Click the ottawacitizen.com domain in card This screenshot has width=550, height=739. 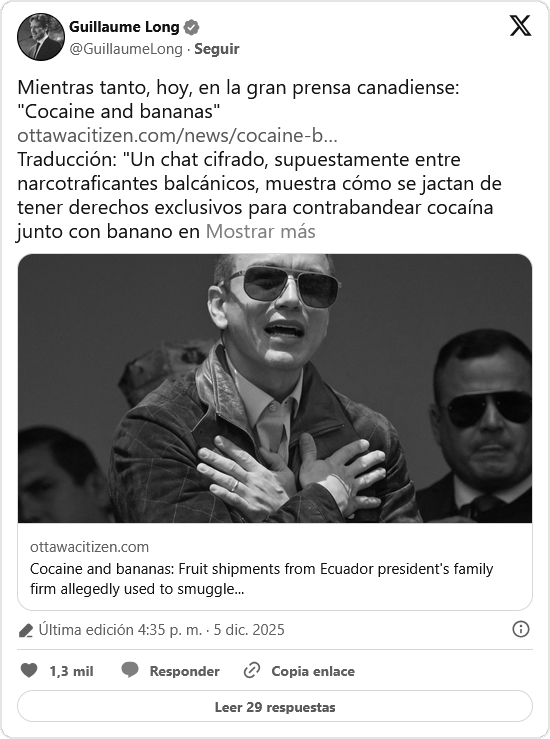coord(90,547)
